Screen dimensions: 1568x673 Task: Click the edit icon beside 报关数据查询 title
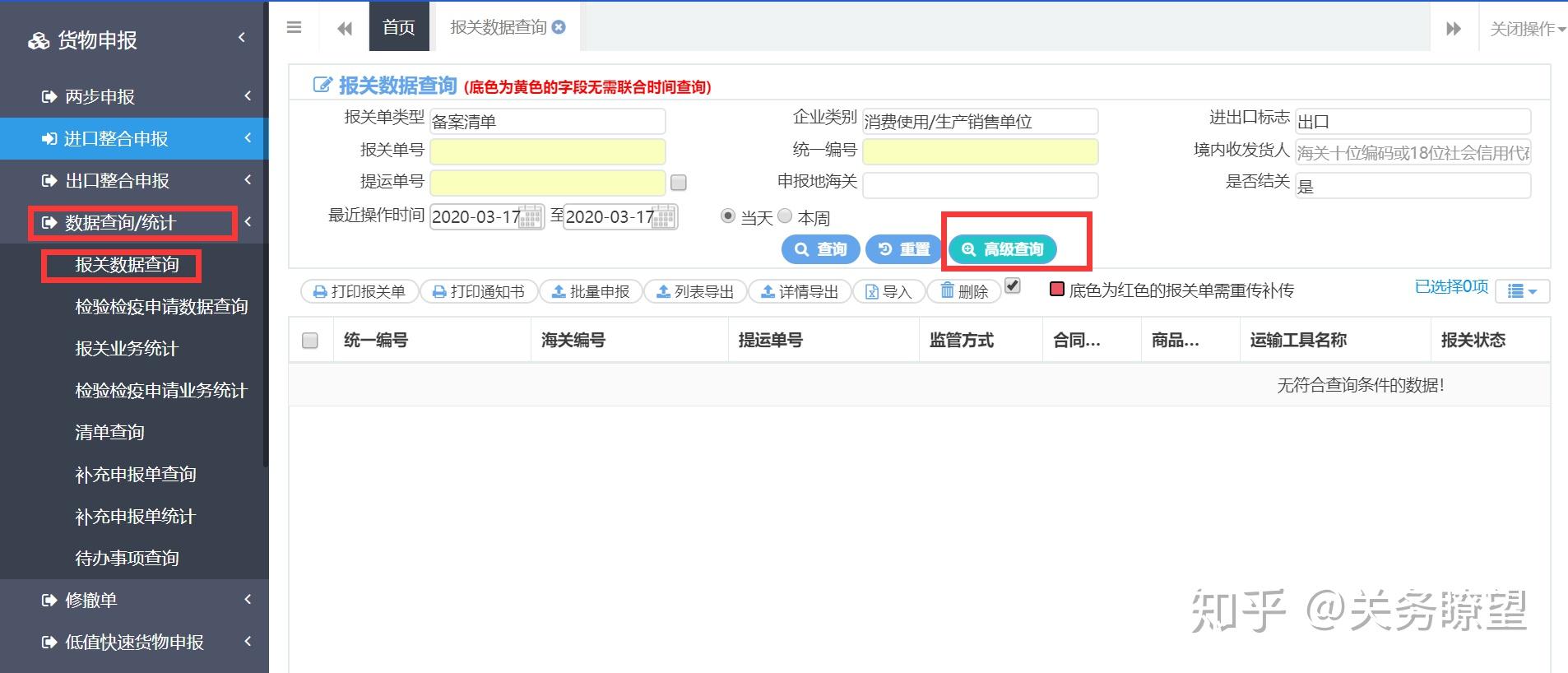pos(322,86)
